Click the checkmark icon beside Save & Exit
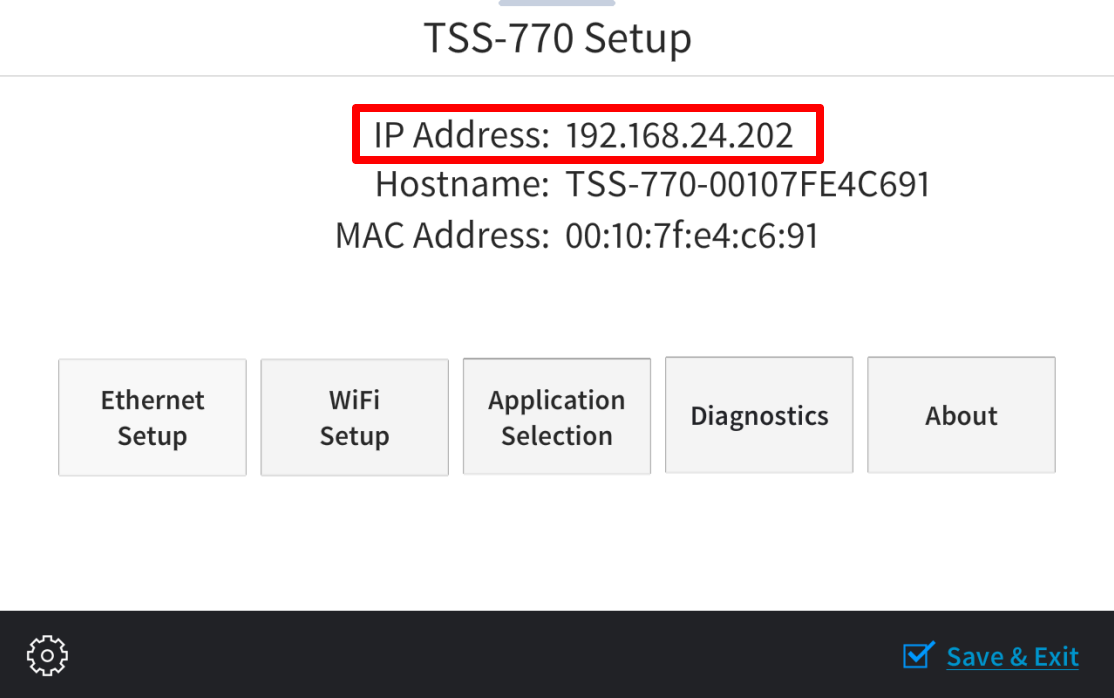Viewport: 1114px width, 698px height. tap(919, 655)
